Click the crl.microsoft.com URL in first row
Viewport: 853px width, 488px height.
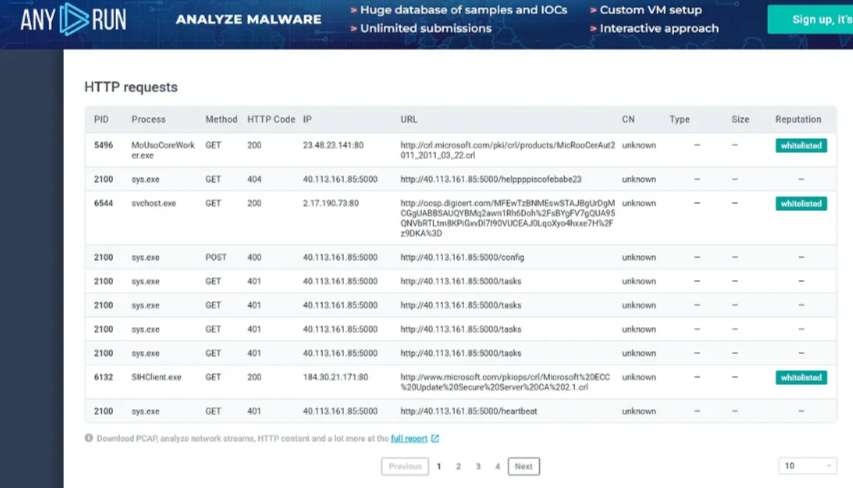(x=507, y=151)
